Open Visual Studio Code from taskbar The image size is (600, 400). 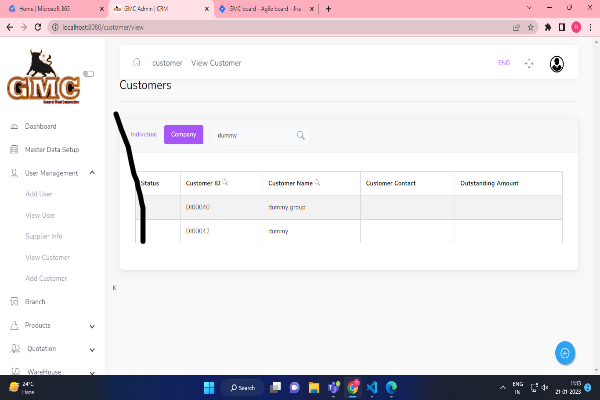(x=372, y=387)
